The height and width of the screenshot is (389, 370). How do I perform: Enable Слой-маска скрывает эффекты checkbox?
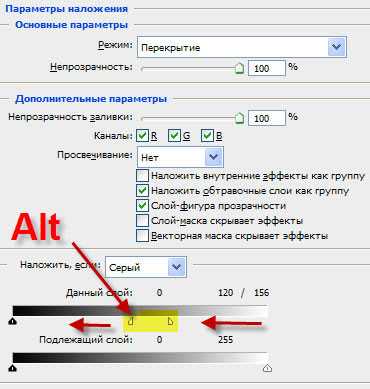pos(142,221)
